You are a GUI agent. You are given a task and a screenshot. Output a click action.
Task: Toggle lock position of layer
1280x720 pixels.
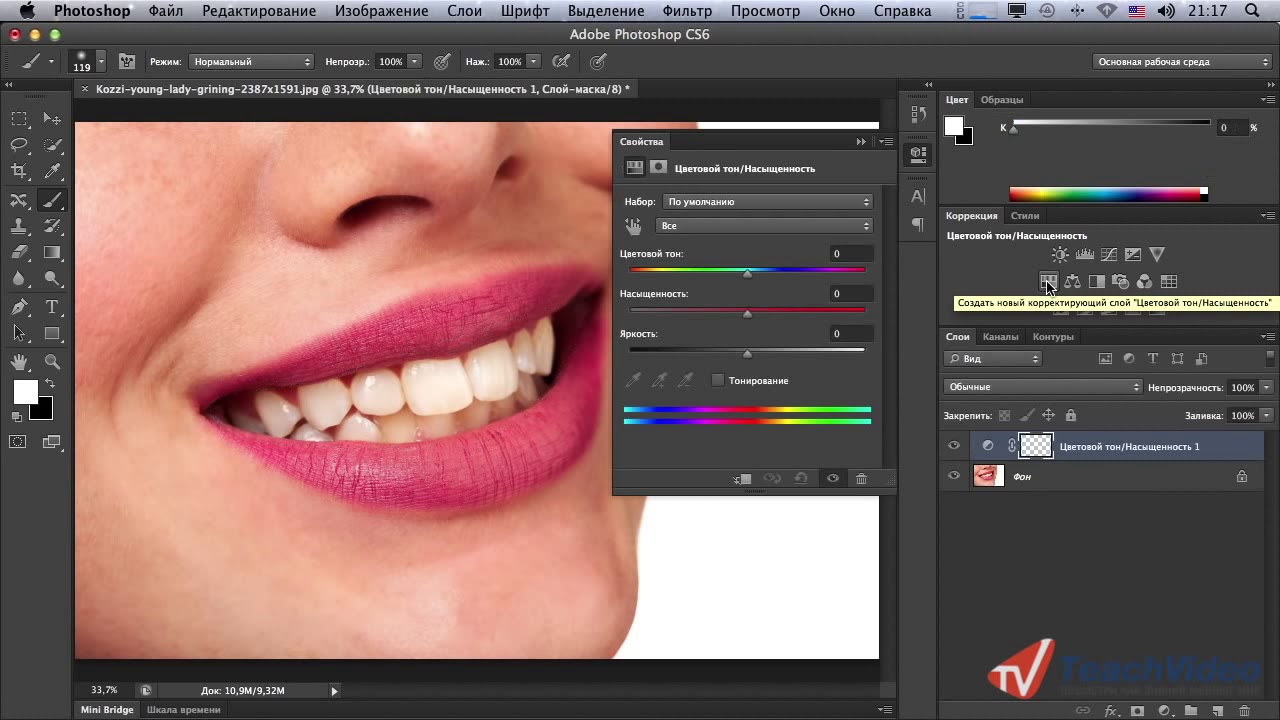pyautogui.click(x=1049, y=415)
